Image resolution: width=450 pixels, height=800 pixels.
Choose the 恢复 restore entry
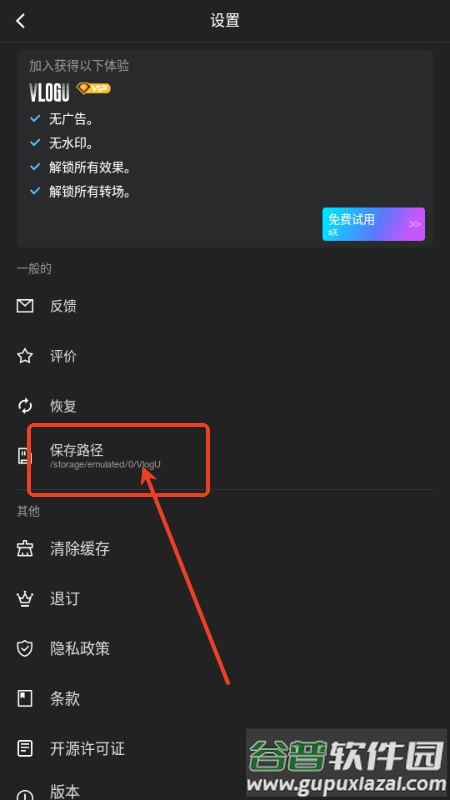pyautogui.click(x=225, y=406)
